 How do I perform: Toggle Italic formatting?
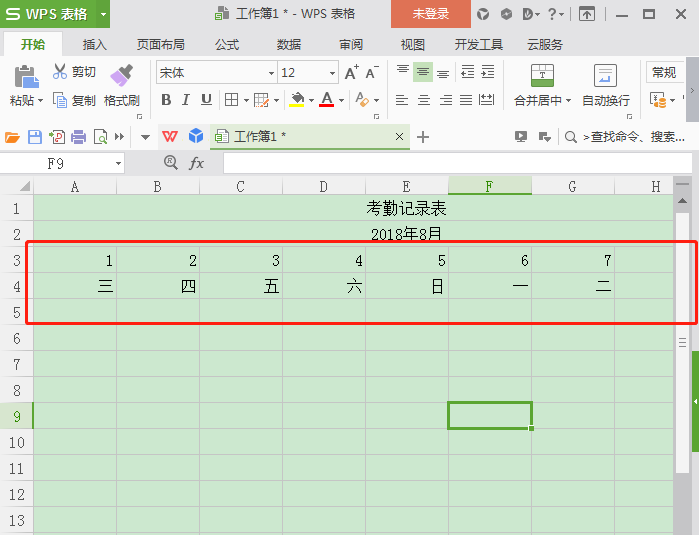coord(186,100)
